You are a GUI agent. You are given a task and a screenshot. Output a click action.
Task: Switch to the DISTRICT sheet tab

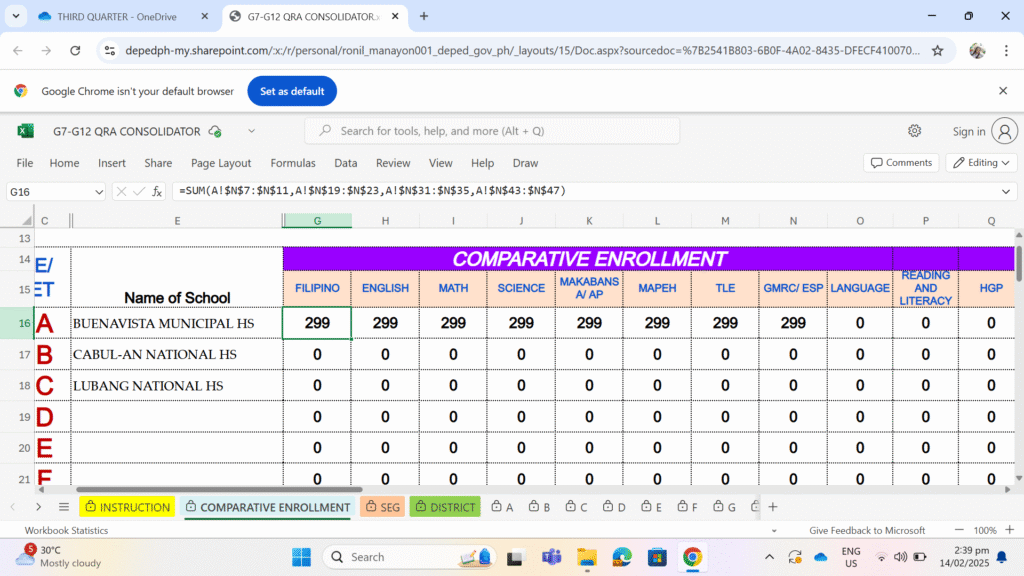point(445,507)
